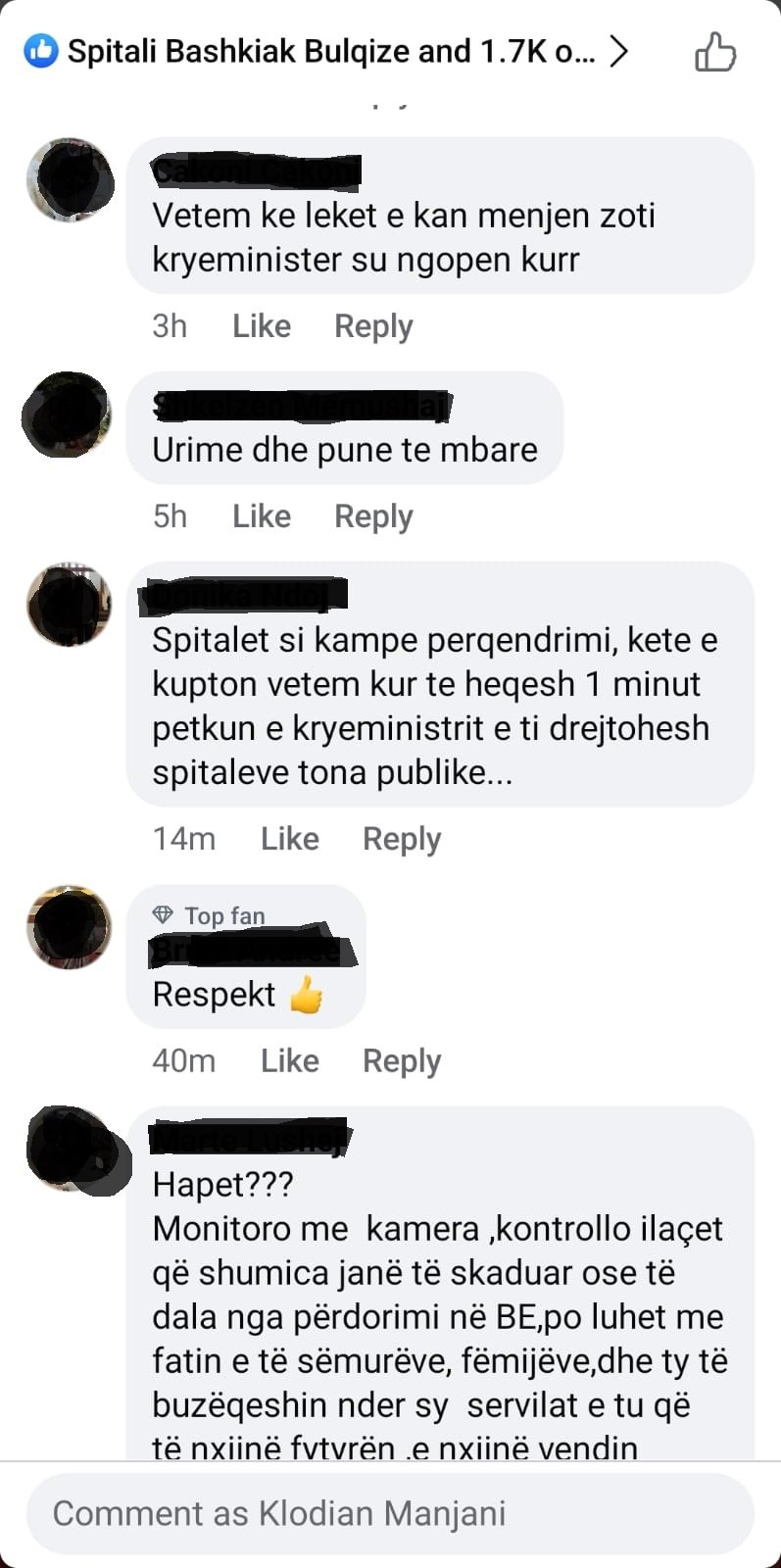Image resolution: width=781 pixels, height=1568 pixels.
Task: Open avatar next to "Urime dhe pune" comment
Action: [x=68, y=415]
